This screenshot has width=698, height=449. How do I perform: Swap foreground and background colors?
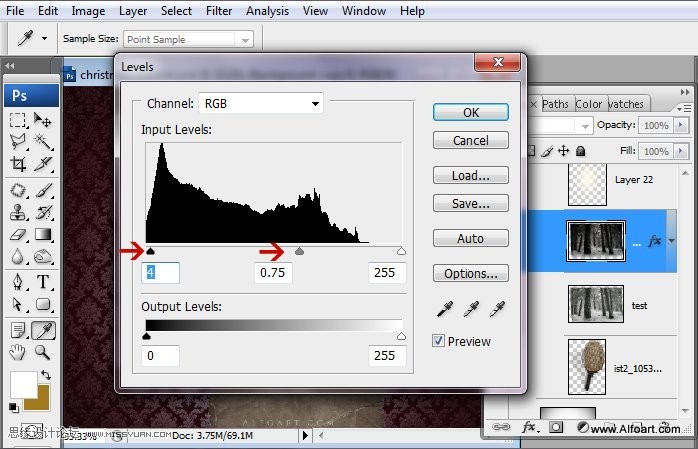pyautogui.click(x=46, y=375)
